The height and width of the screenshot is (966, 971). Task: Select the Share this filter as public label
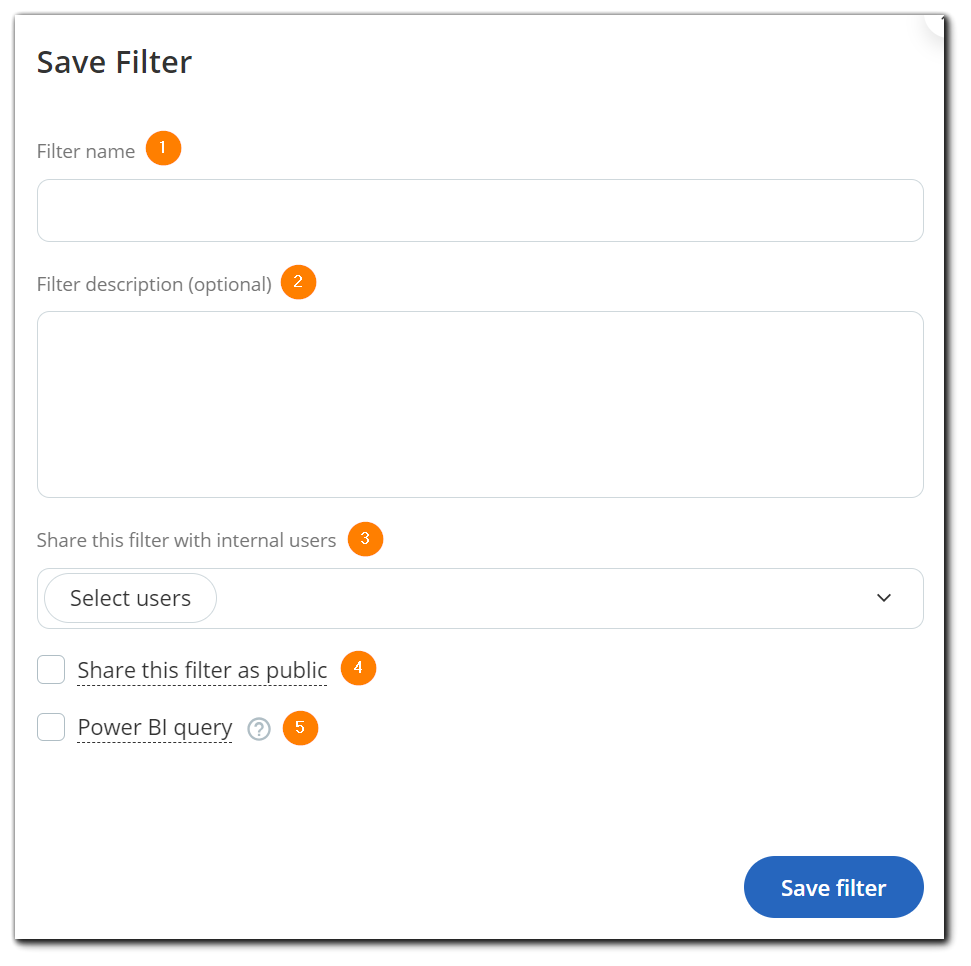click(x=201, y=670)
